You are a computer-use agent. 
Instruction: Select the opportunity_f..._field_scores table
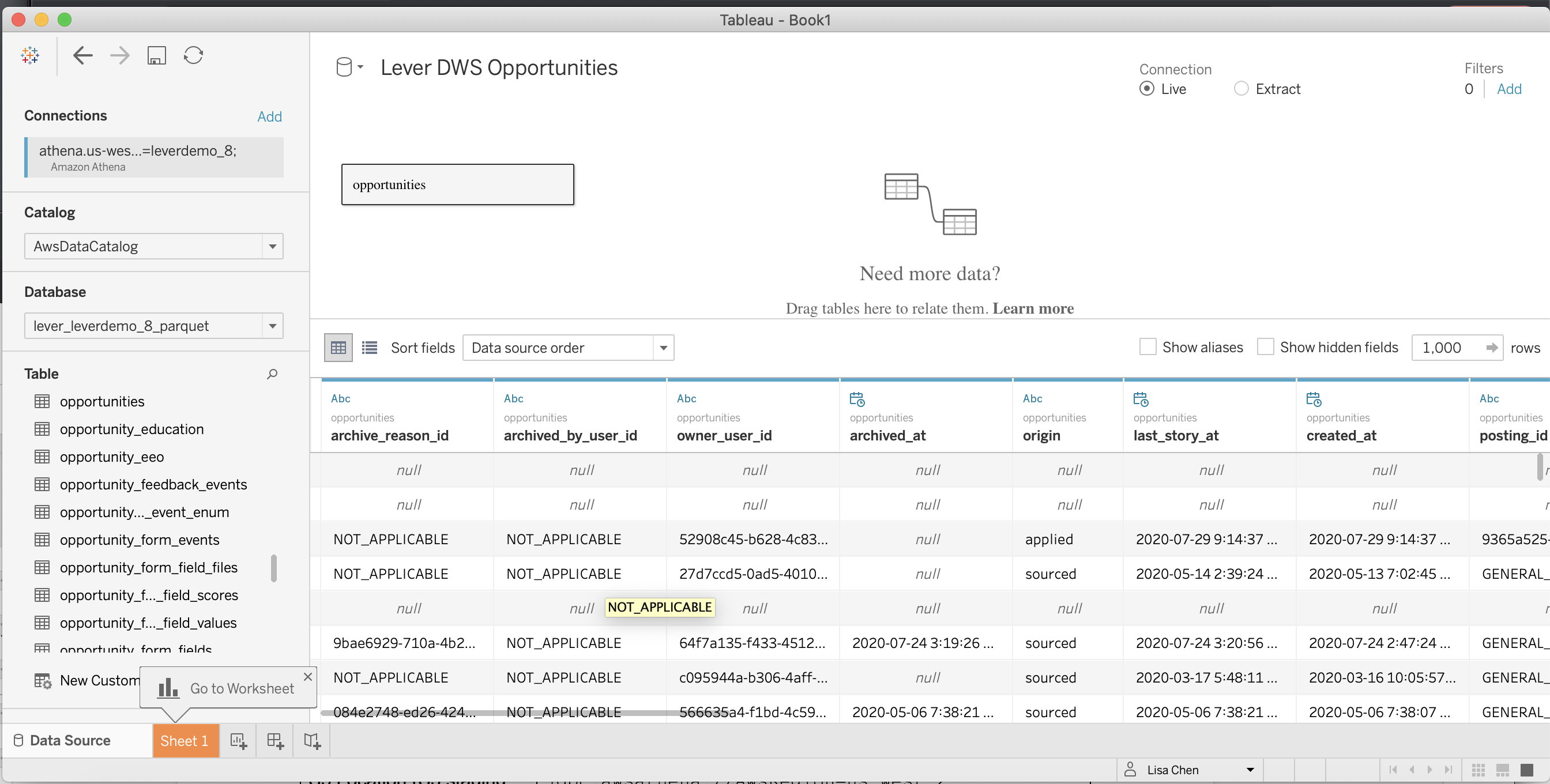pos(149,595)
